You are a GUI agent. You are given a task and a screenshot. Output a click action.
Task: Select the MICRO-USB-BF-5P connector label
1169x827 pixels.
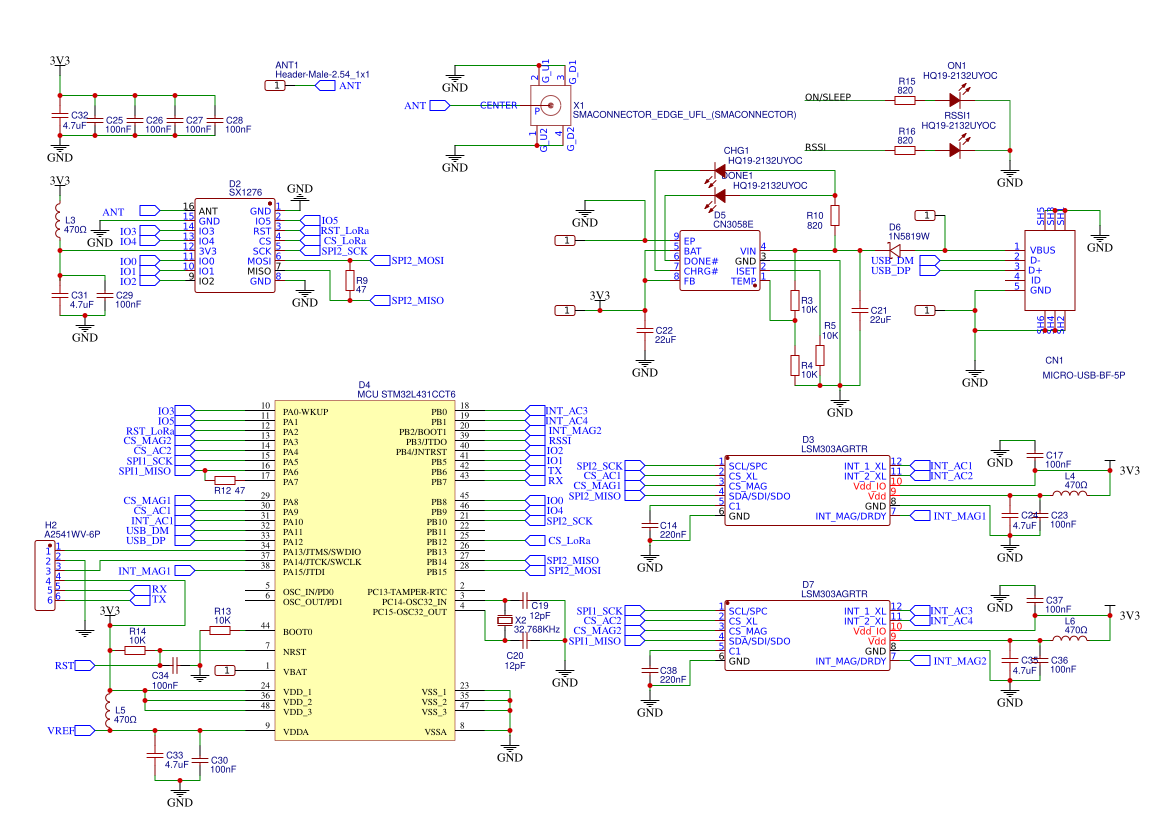[x=1083, y=375]
